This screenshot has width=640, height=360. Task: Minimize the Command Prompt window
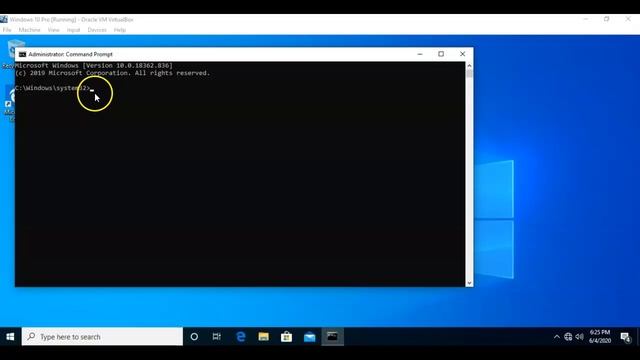[x=420, y=54]
